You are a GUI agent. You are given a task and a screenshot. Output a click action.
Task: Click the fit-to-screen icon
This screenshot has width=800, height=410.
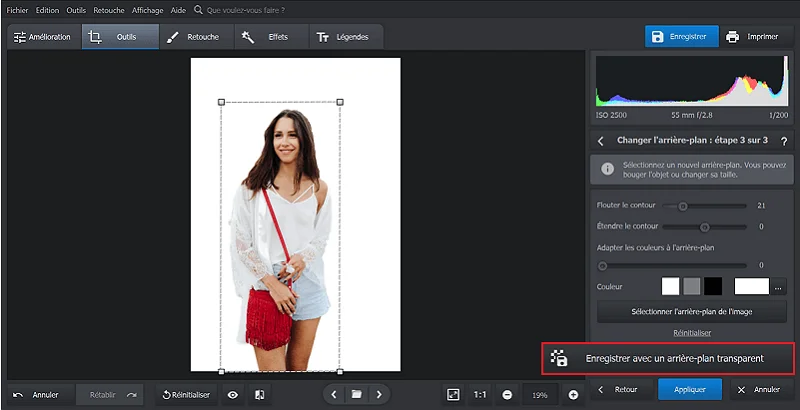click(453, 395)
